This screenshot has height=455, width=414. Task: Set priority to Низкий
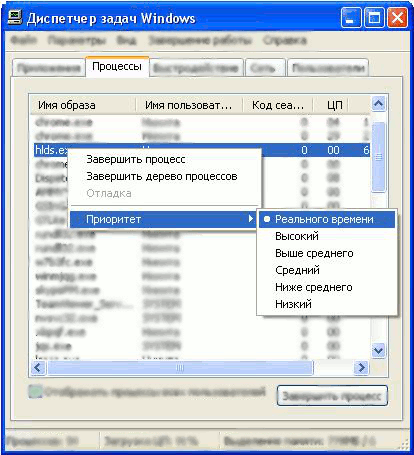(x=327, y=304)
